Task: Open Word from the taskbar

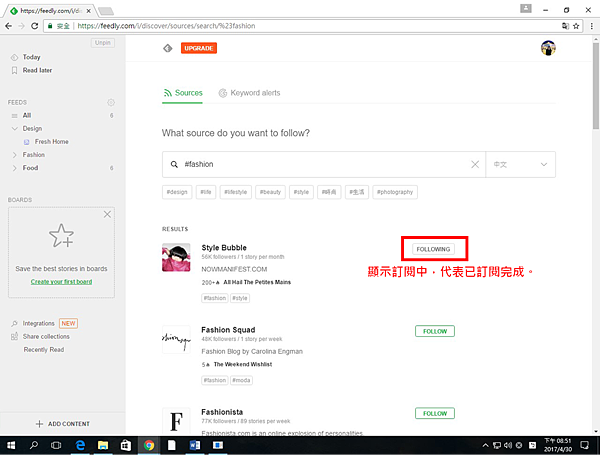Action: [195, 445]
